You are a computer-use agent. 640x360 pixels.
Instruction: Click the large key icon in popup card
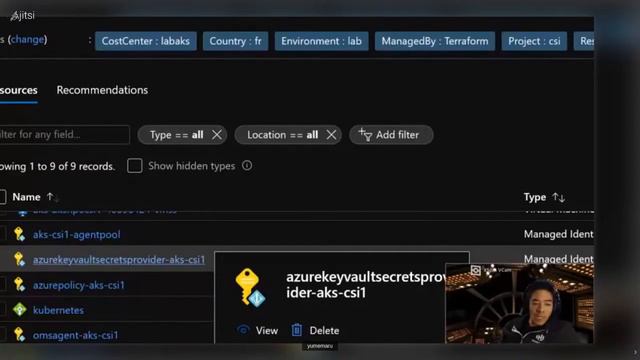point(251,287)
